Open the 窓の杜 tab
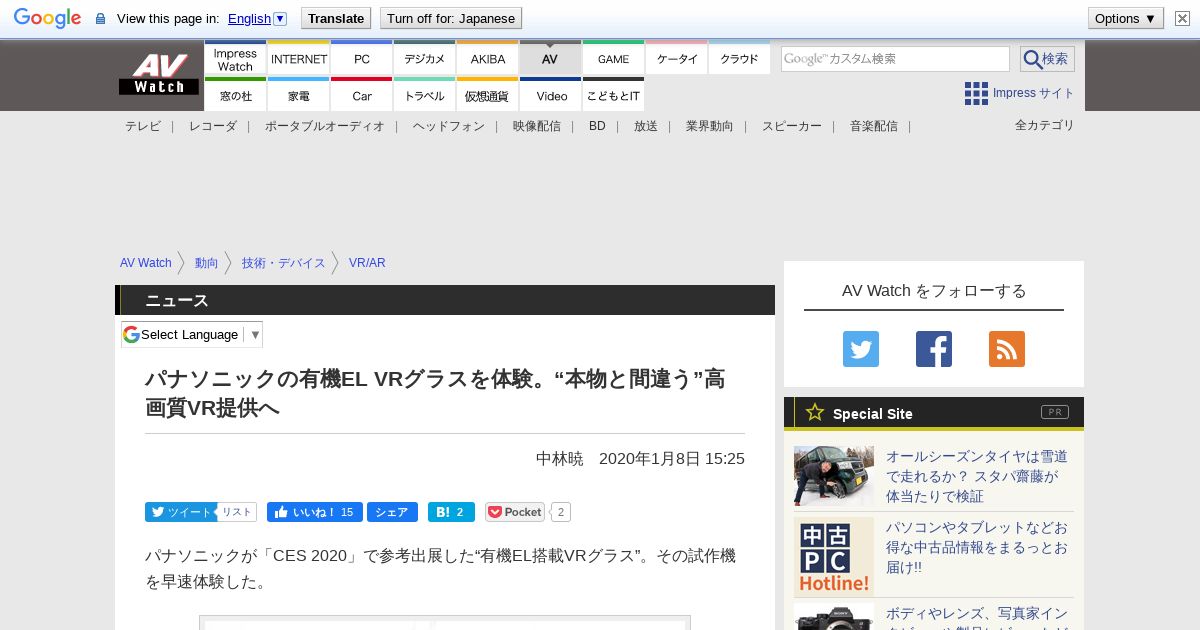 click(x=235, y=95)
